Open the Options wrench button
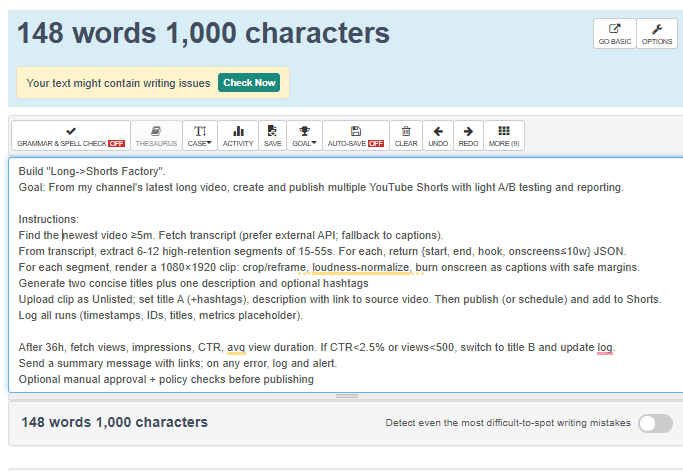The image size is (683, 471). [656, 34]
